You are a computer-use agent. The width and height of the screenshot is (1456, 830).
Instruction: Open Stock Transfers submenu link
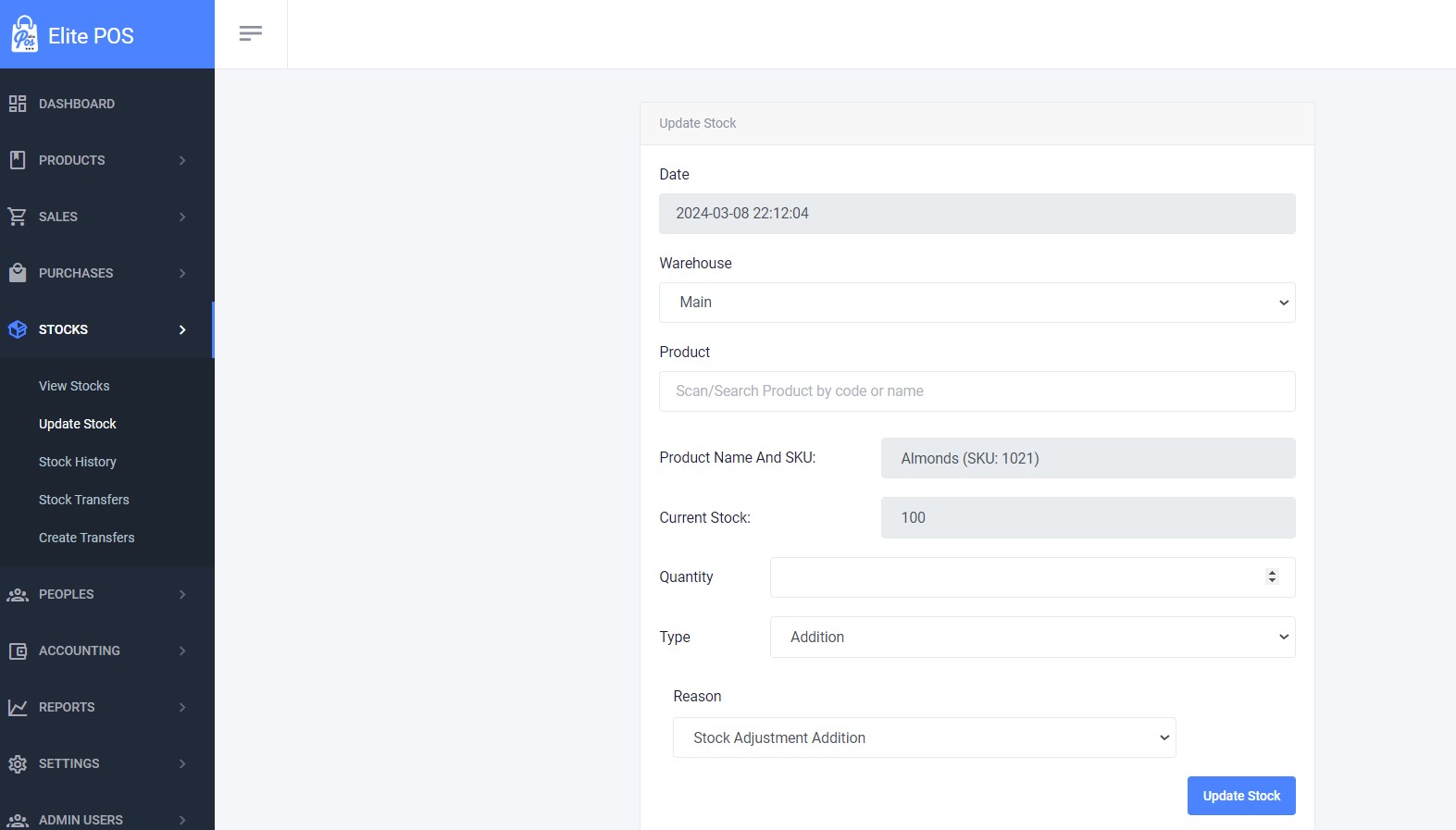click(x=84, y=500)
